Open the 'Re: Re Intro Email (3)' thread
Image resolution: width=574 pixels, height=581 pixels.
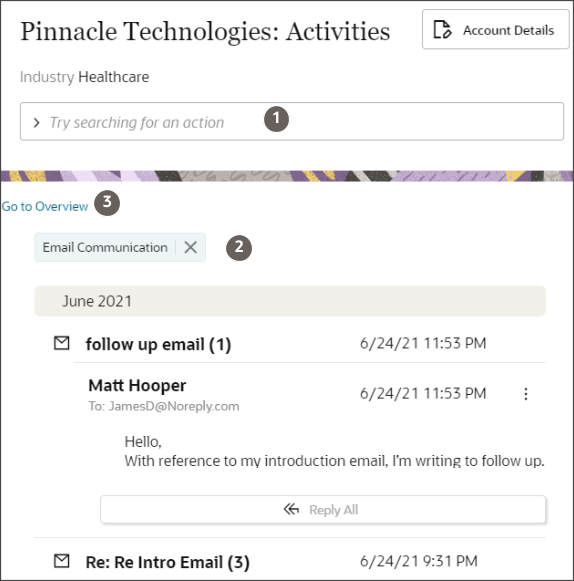tap(167, 562)
